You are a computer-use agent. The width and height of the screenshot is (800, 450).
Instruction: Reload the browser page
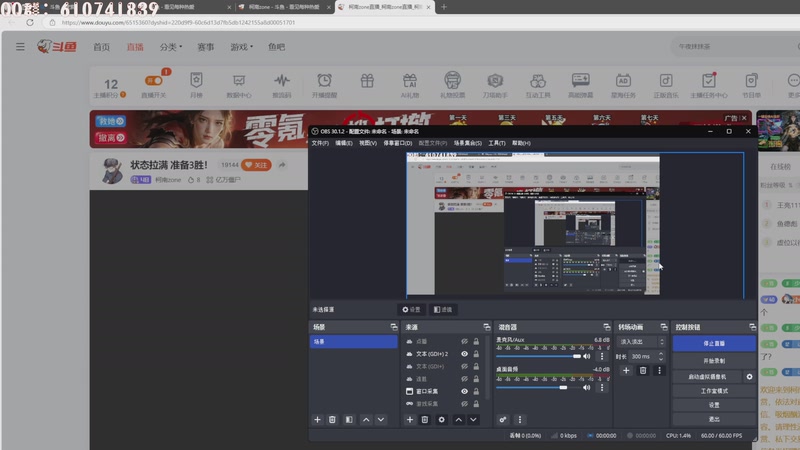[x=30, y=22]
